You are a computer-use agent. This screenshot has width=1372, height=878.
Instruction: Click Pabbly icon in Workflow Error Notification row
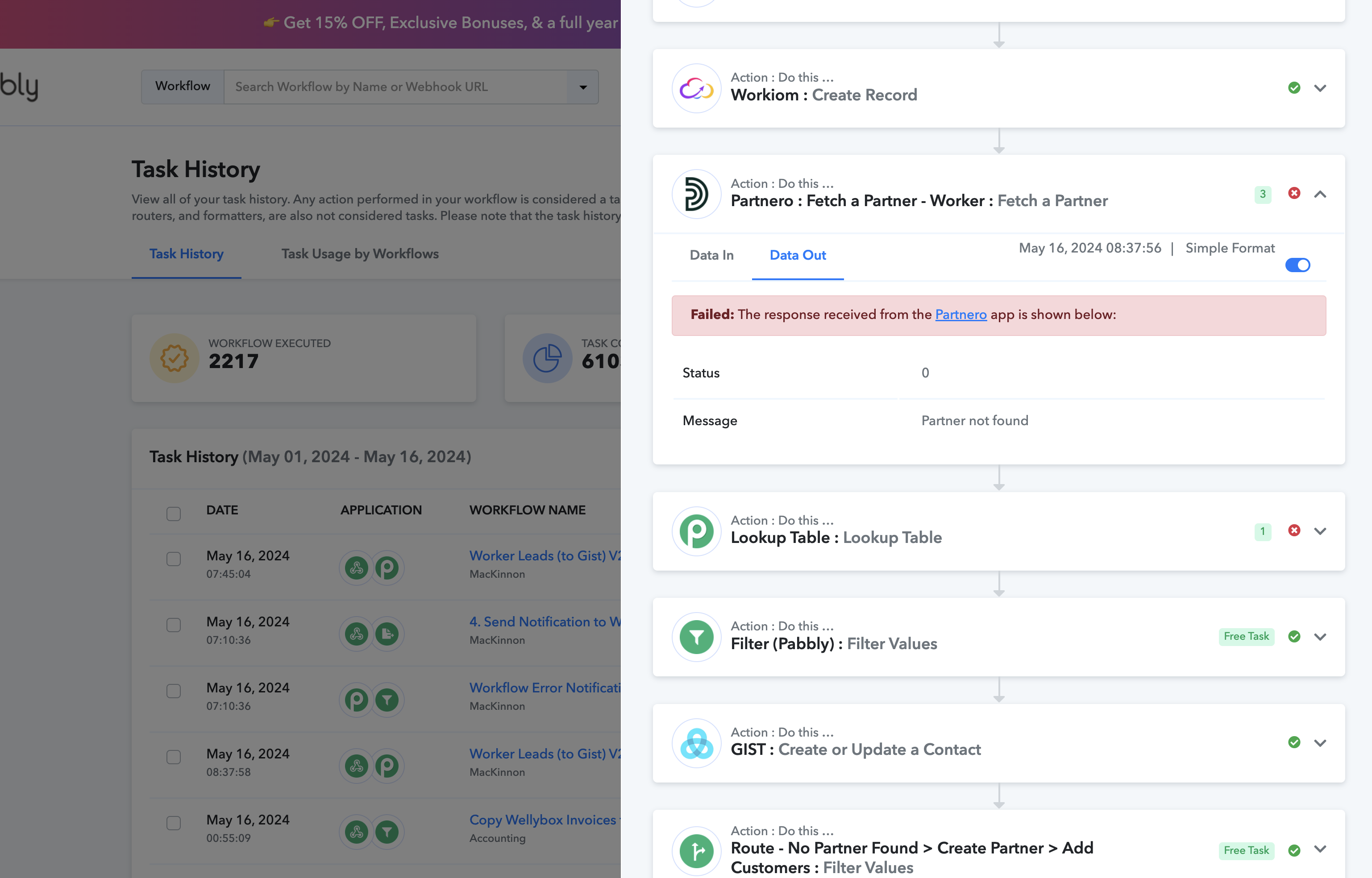[357, 700]
